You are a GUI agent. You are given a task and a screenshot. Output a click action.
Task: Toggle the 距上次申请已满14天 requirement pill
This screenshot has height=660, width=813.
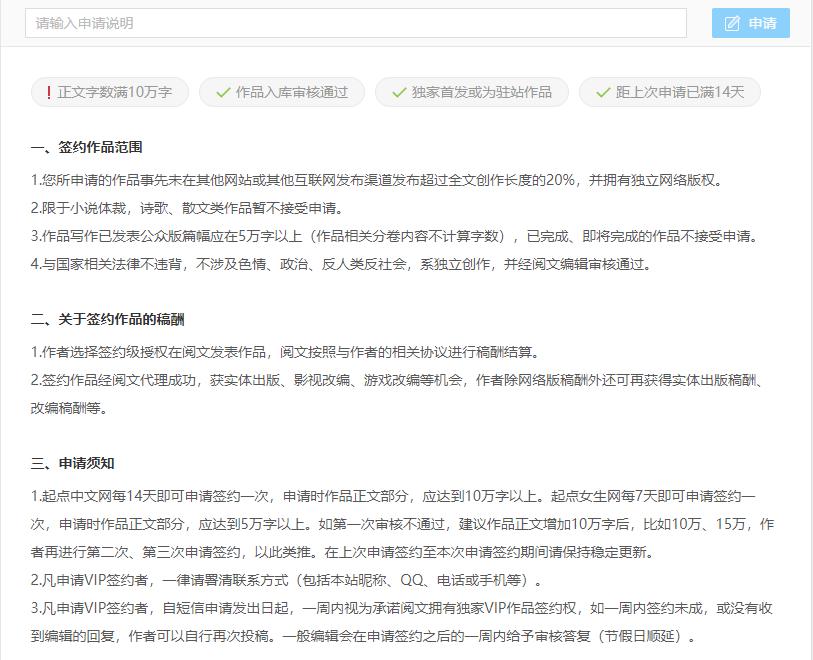pyautogui.click(x=668, y=91)
